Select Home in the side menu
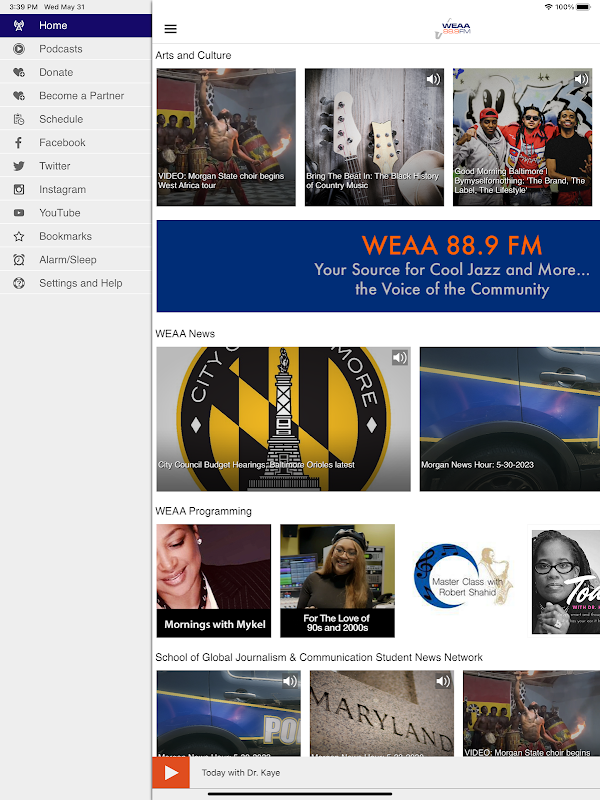600x800 pixels. (x=76, y=26)
